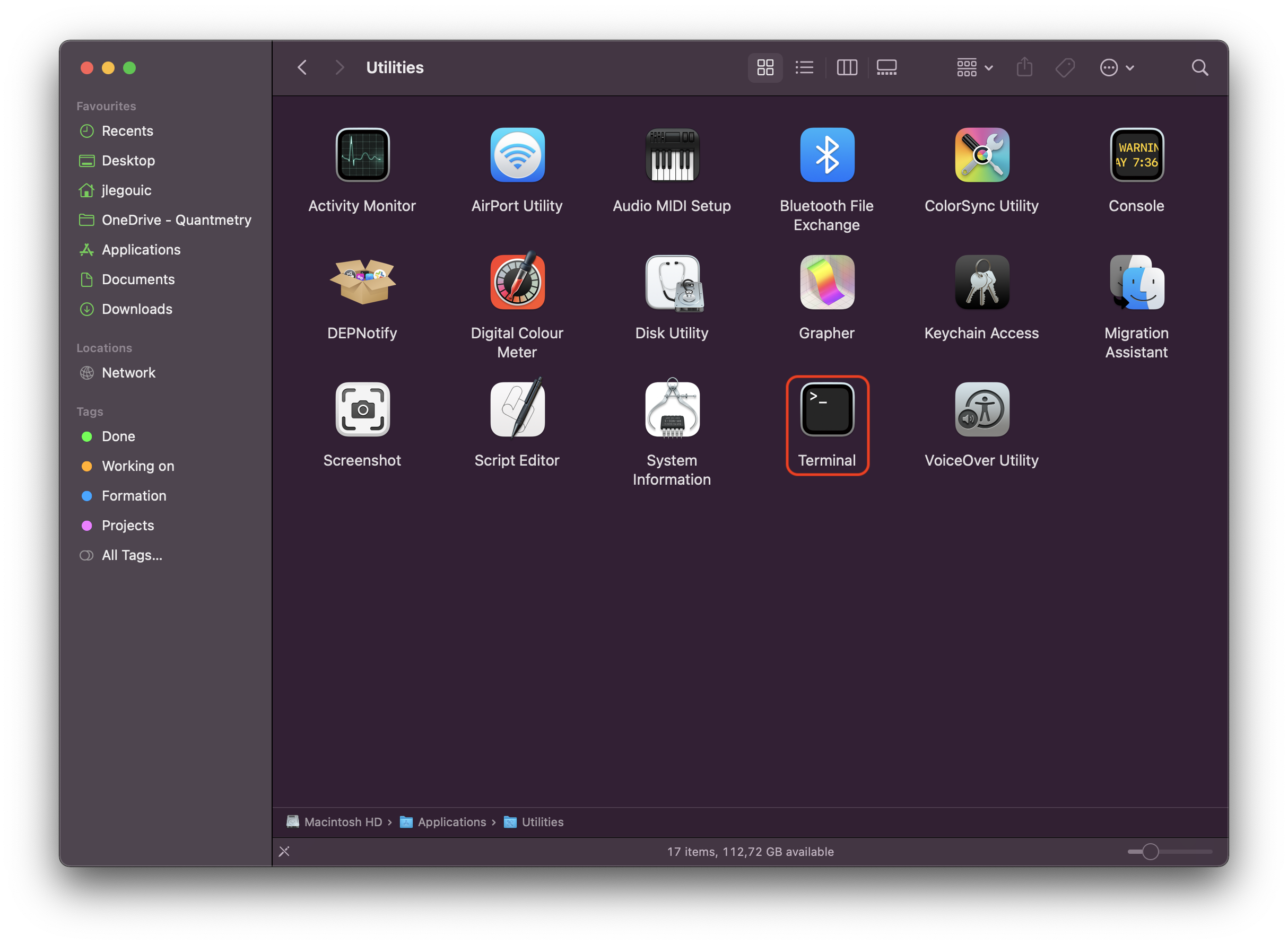The height and width of the screenshot is (945, 1288).
Task: Open the Share button in toolbar
Action: coord(1024,67)
